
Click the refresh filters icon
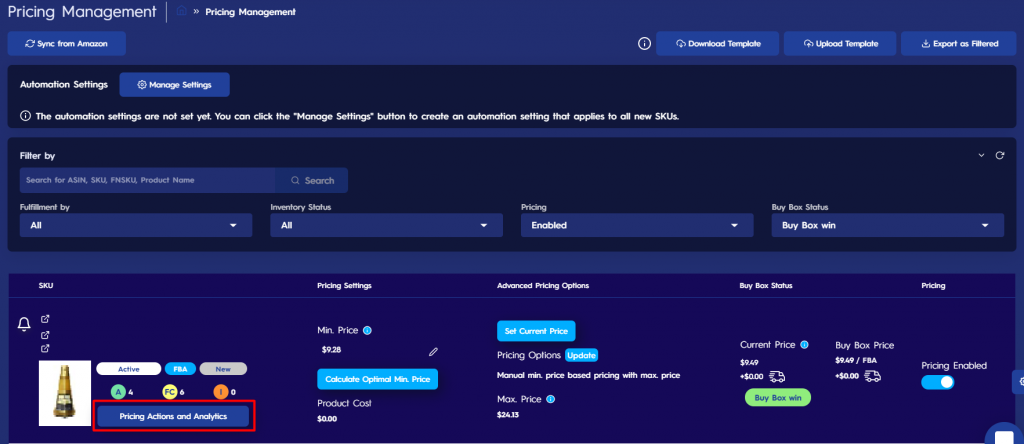[x=999, y=155]
